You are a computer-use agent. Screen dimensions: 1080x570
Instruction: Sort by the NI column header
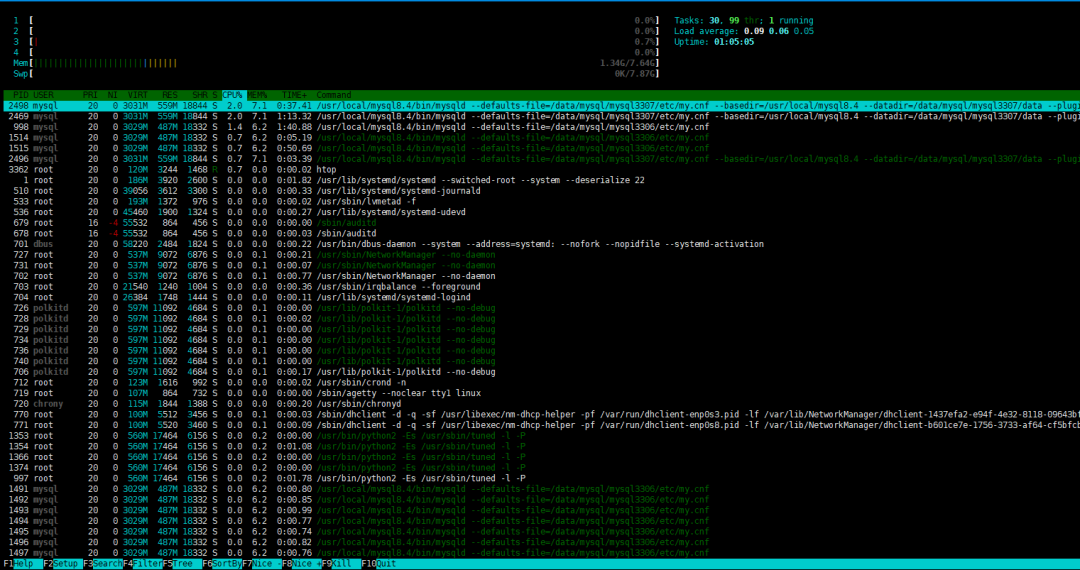(x=112, y=95)
